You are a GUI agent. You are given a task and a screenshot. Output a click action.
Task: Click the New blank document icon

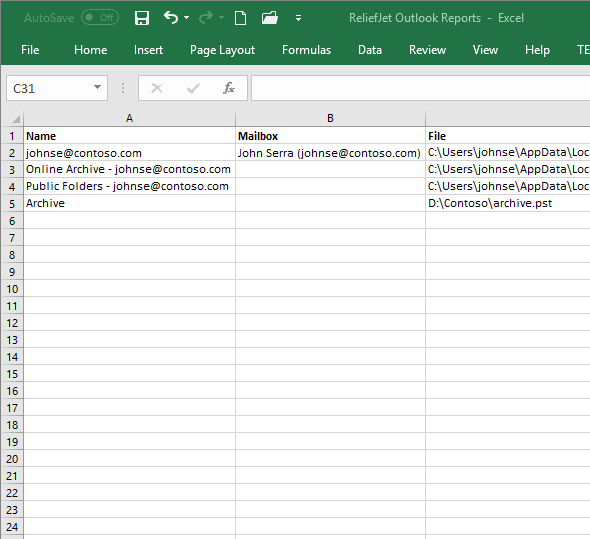pyautogui.click(x=240, y=18)
